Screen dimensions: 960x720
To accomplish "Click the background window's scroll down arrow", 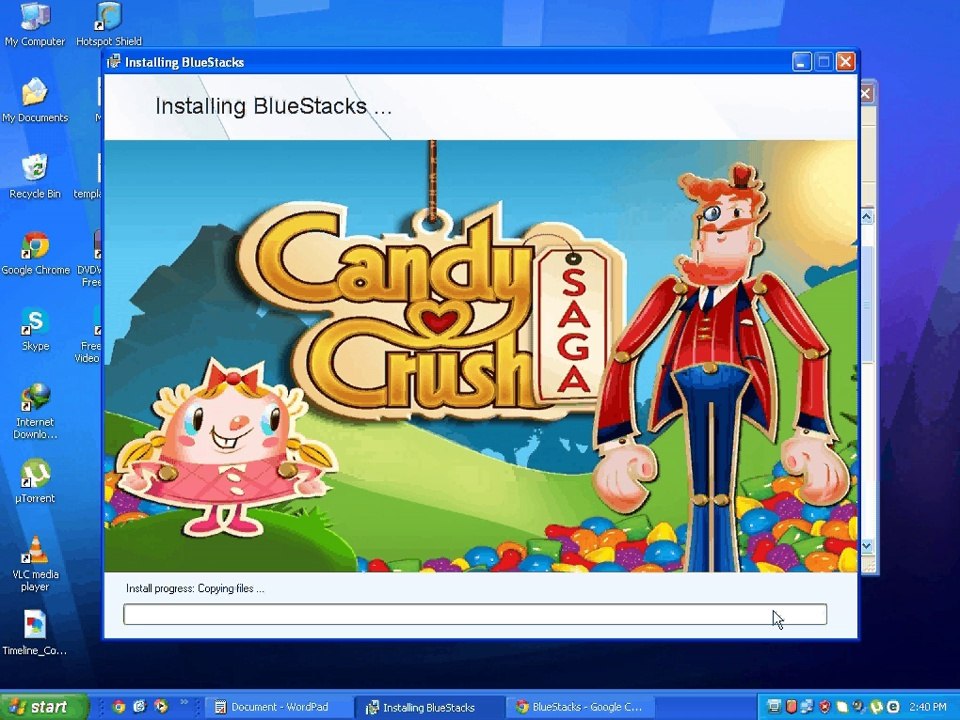I will pyautogui.click(x=867, y=545).
